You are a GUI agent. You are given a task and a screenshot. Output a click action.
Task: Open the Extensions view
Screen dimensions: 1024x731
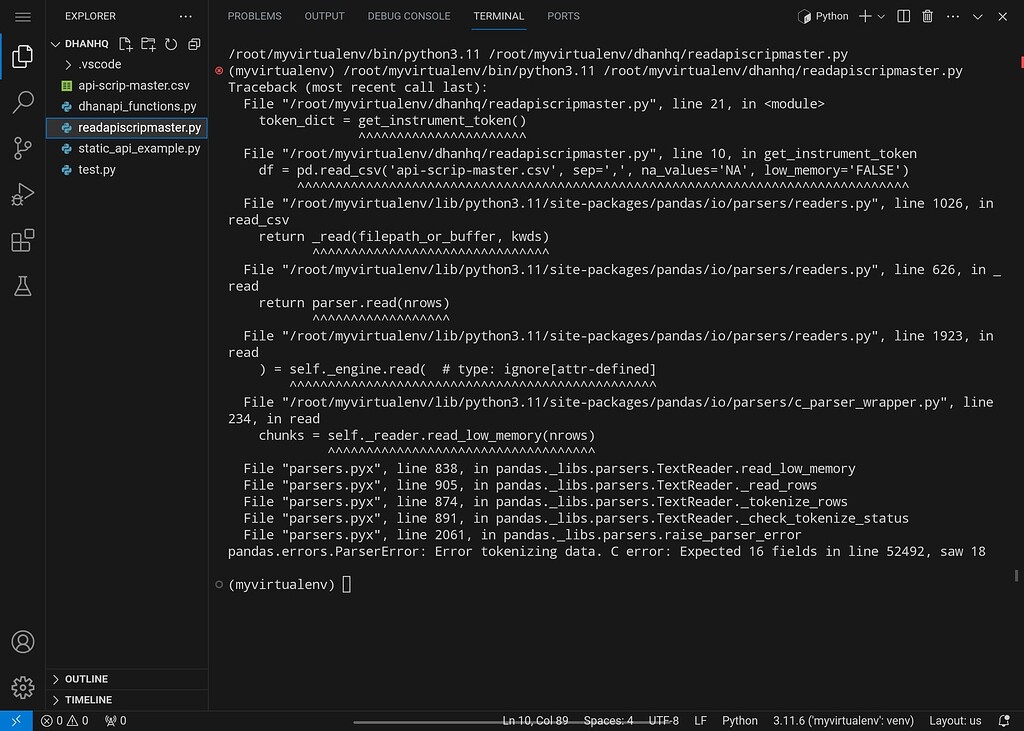click(22, 240)
